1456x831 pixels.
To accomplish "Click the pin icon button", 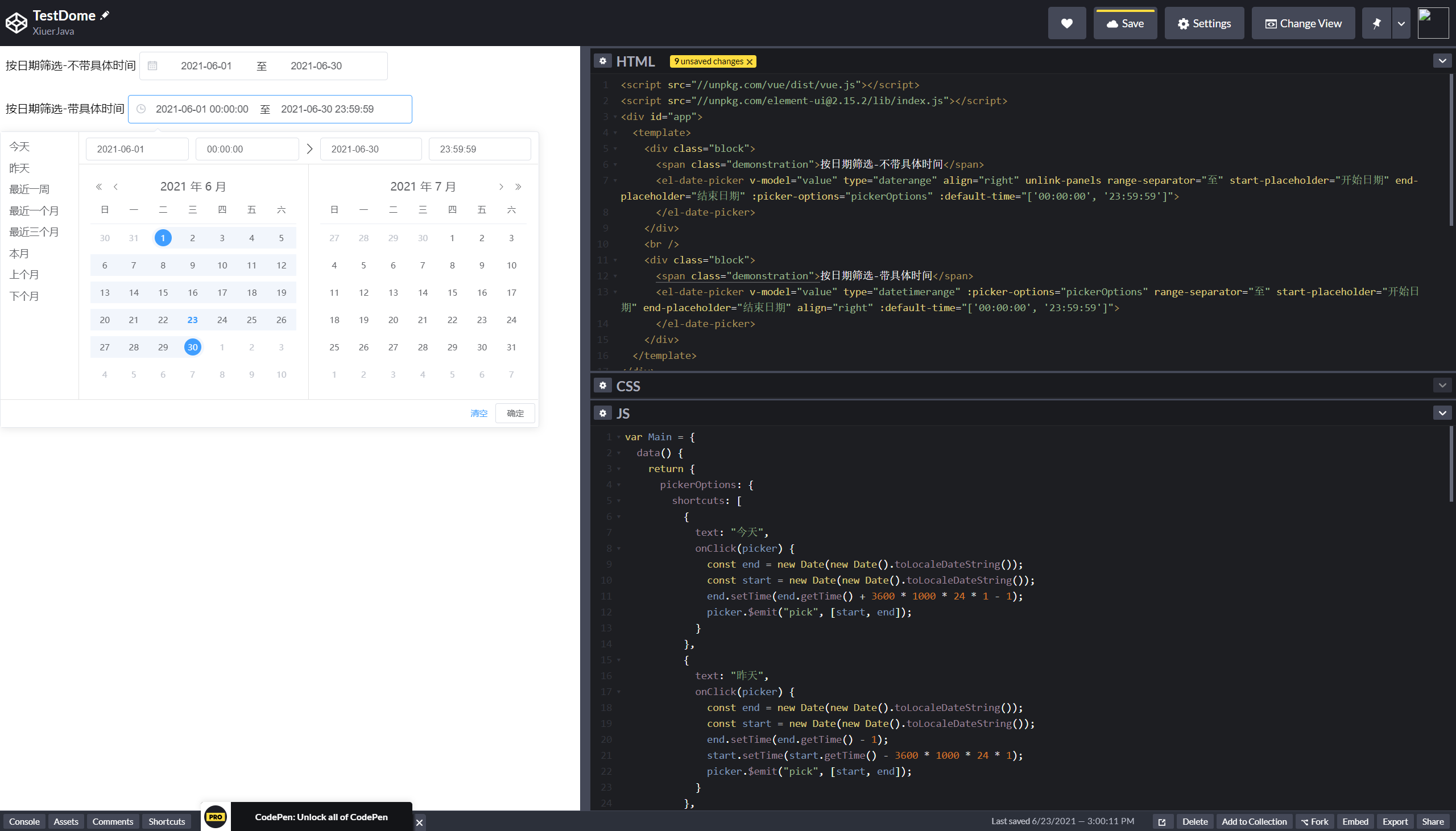I will (x=1376, y=23).
